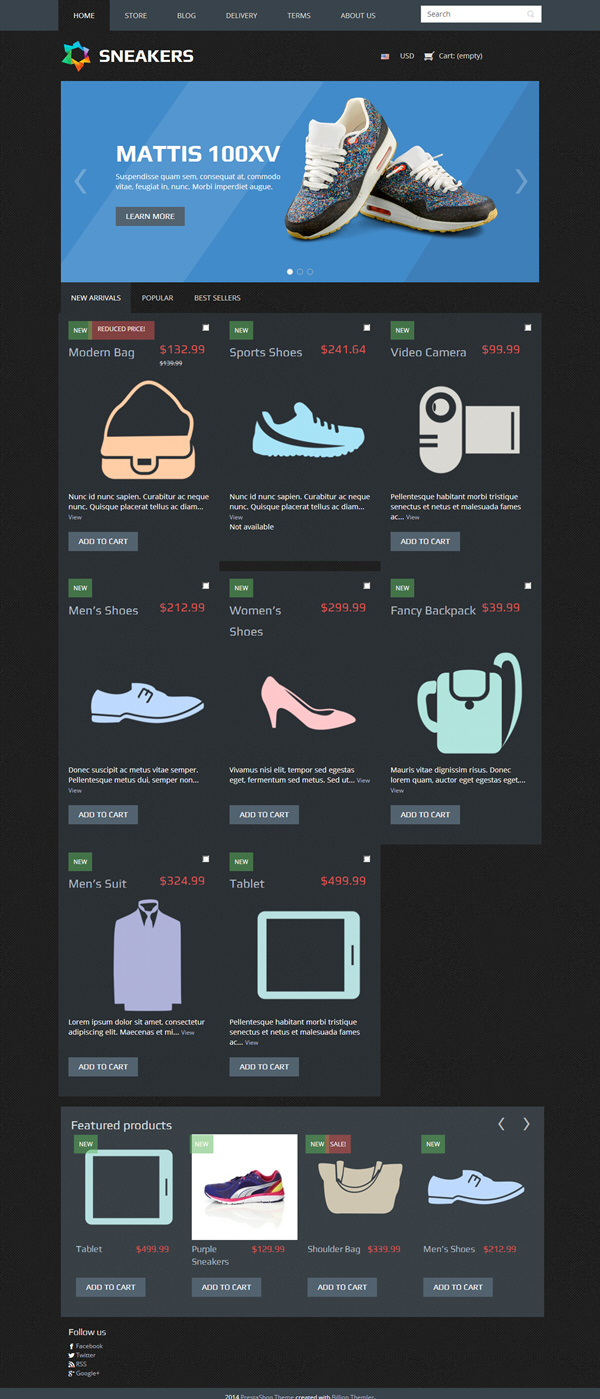Click the Learn More banner button
The width and height of the screenshot is (600, 1399).
click(150, 216)
